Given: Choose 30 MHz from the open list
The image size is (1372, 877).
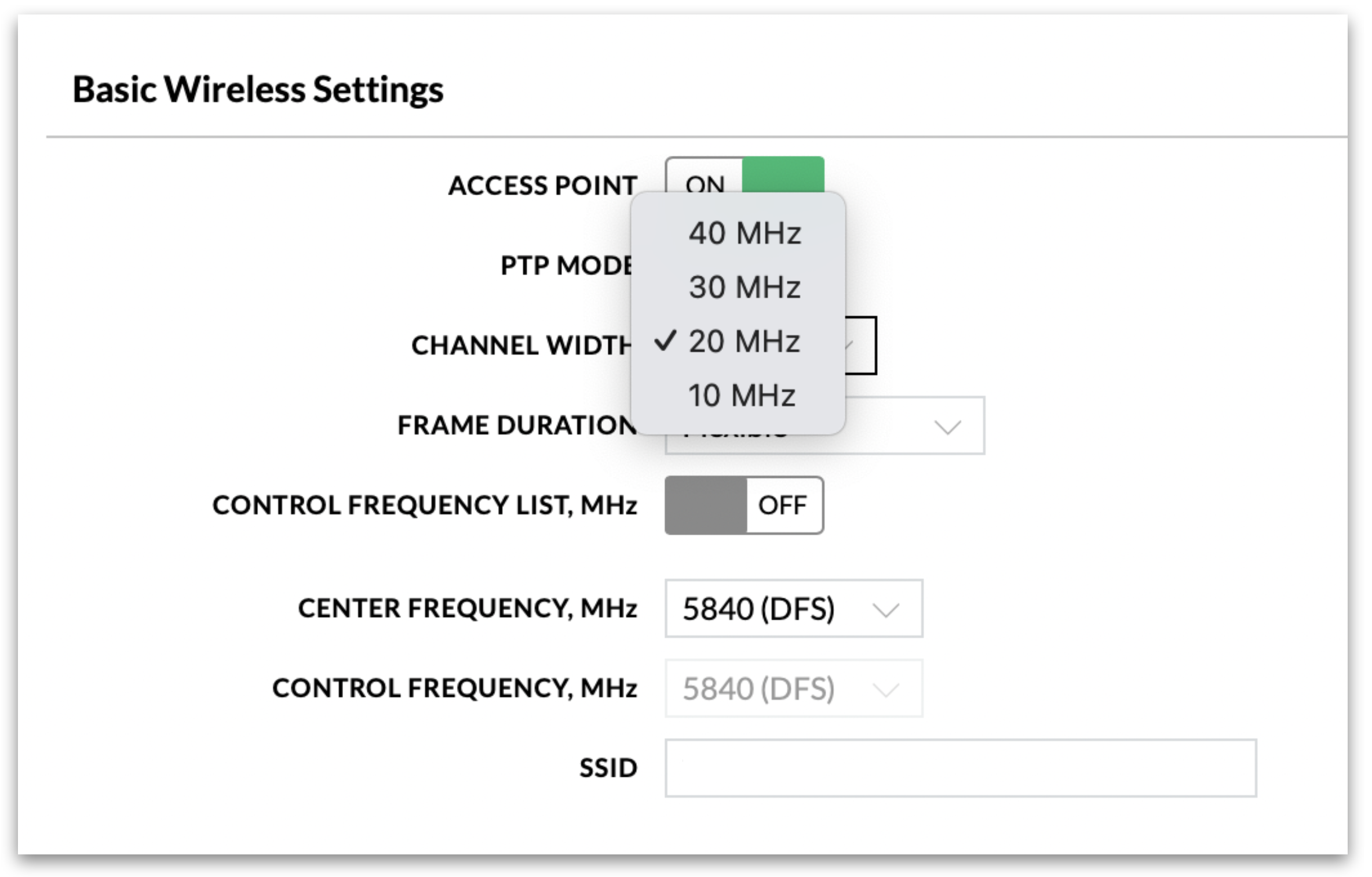Looking at the screenshot, I should click(738, 287).
